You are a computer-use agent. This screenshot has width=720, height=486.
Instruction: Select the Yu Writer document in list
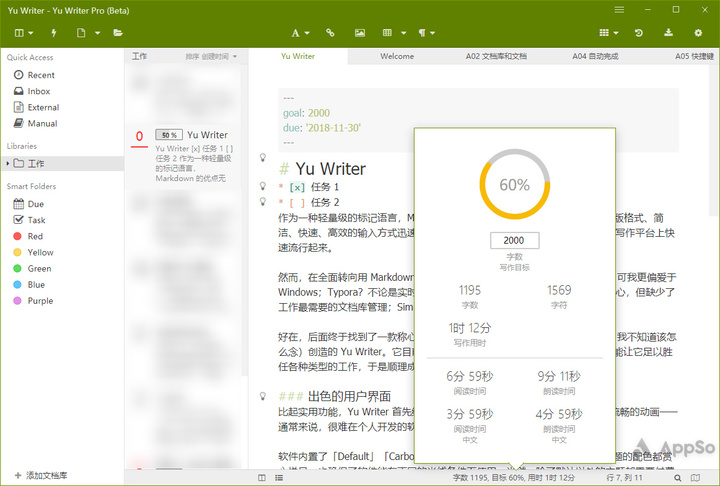[x=184, y=156]
